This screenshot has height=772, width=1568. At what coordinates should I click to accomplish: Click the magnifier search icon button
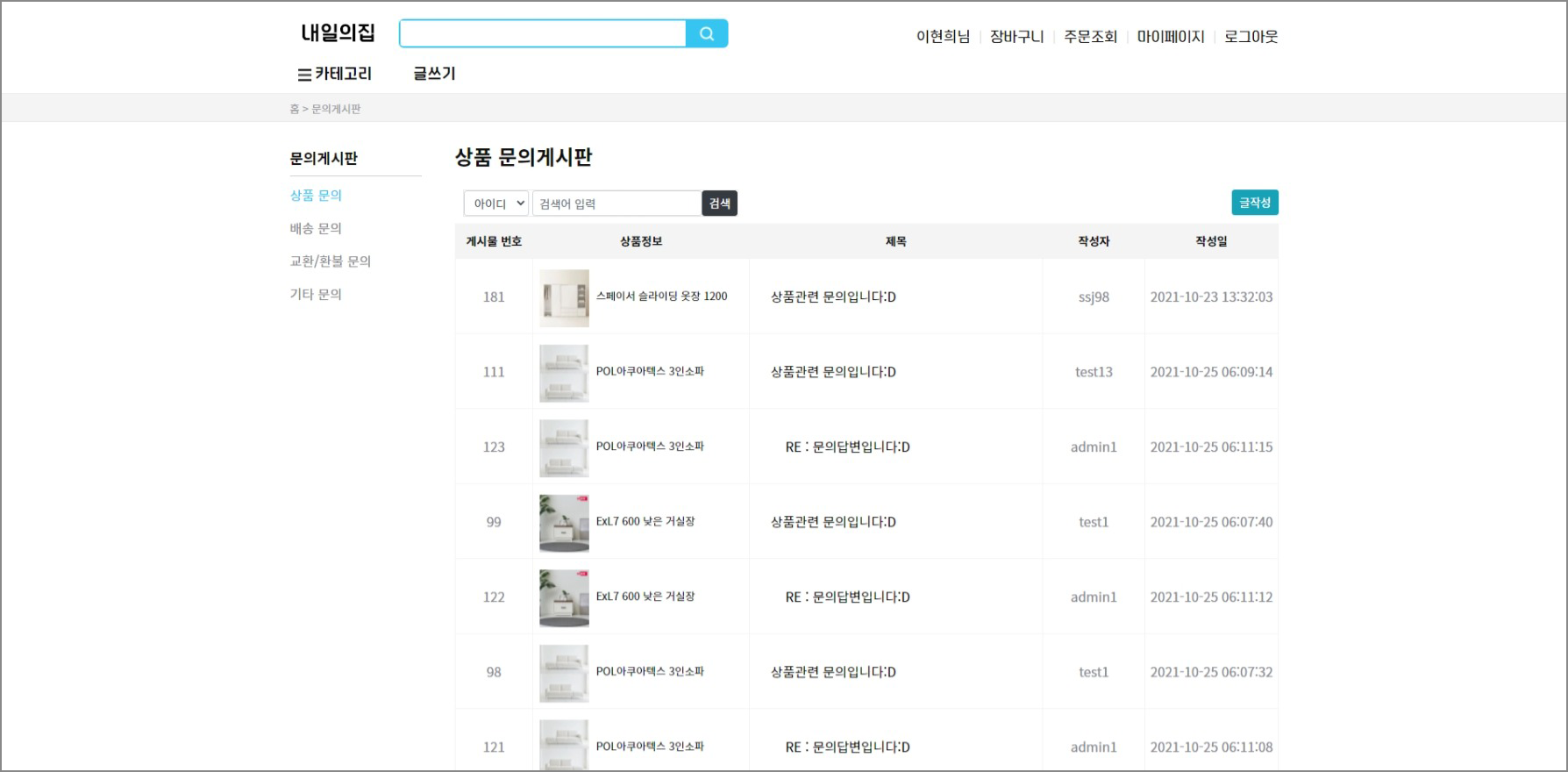coord(707,34)
